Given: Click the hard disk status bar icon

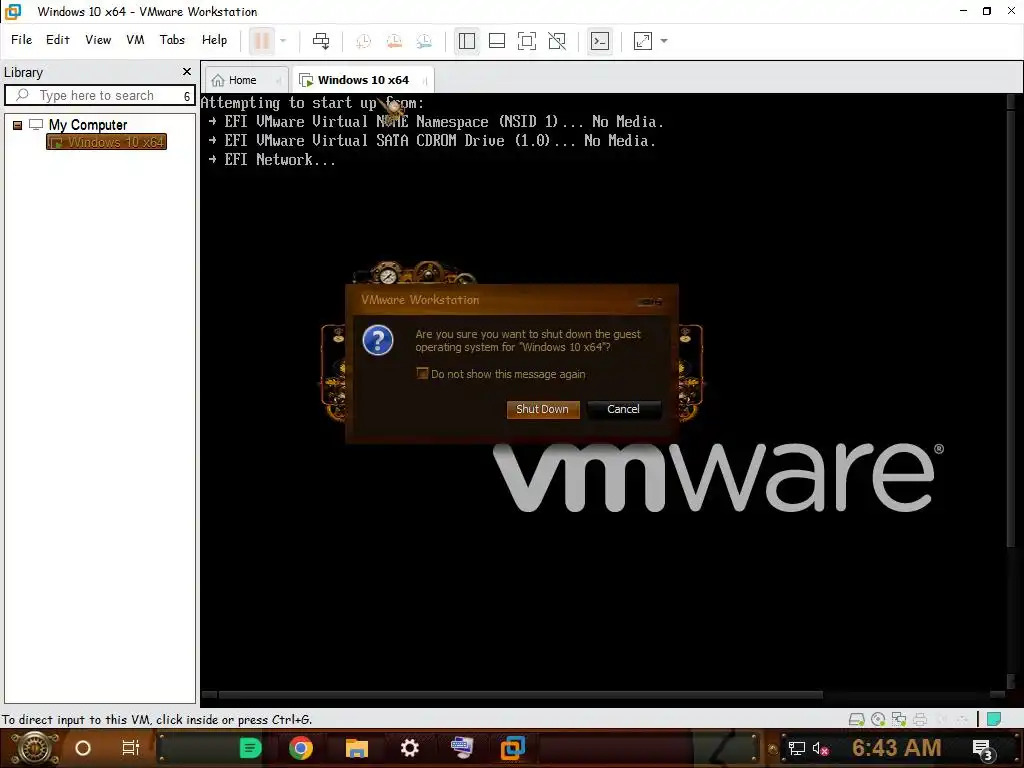Looking at the screenshot, I should tap(856, 720).
